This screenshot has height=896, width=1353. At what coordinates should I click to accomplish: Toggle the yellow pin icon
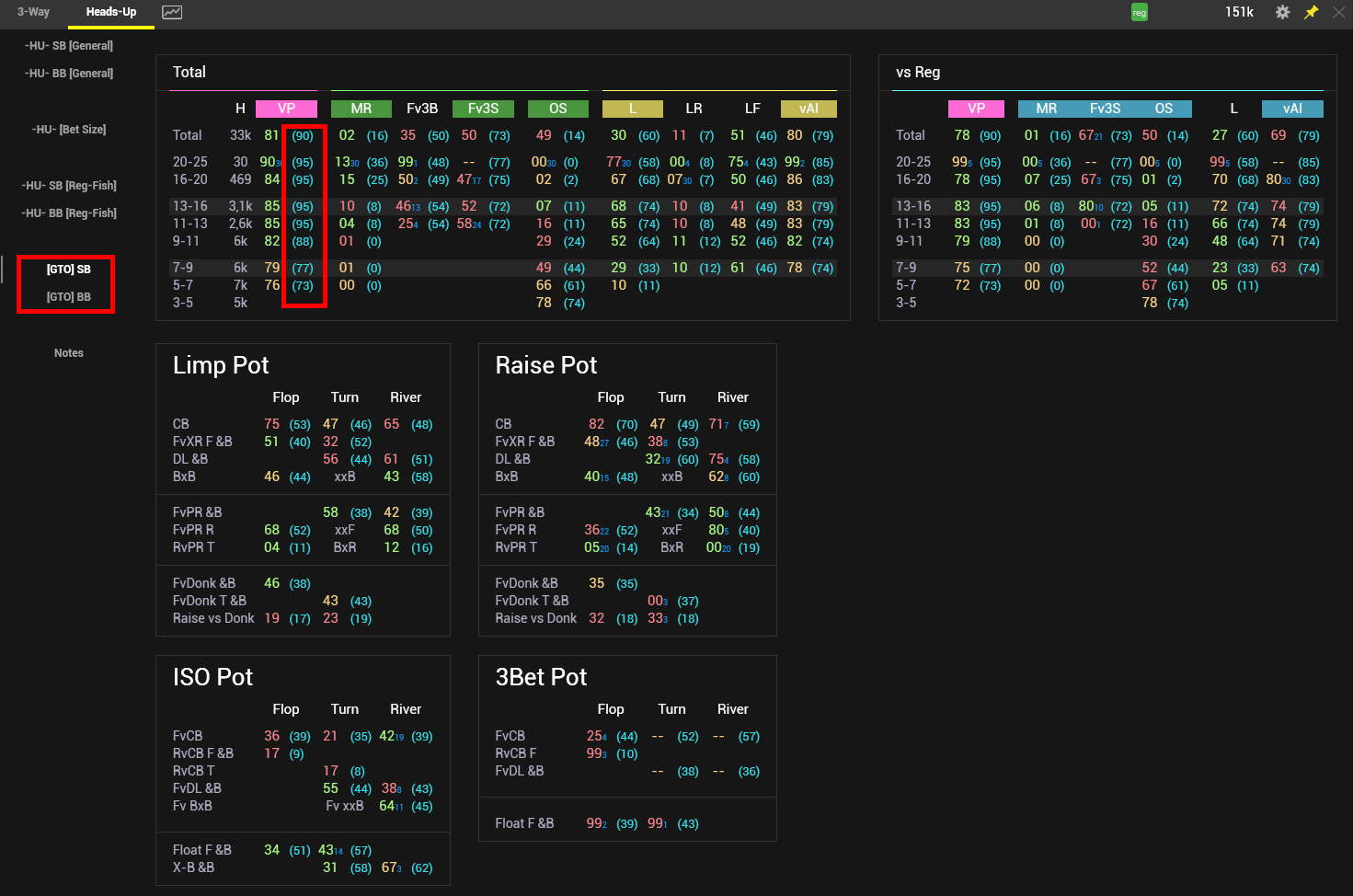pyautogui.click(x=1311, y=12)
